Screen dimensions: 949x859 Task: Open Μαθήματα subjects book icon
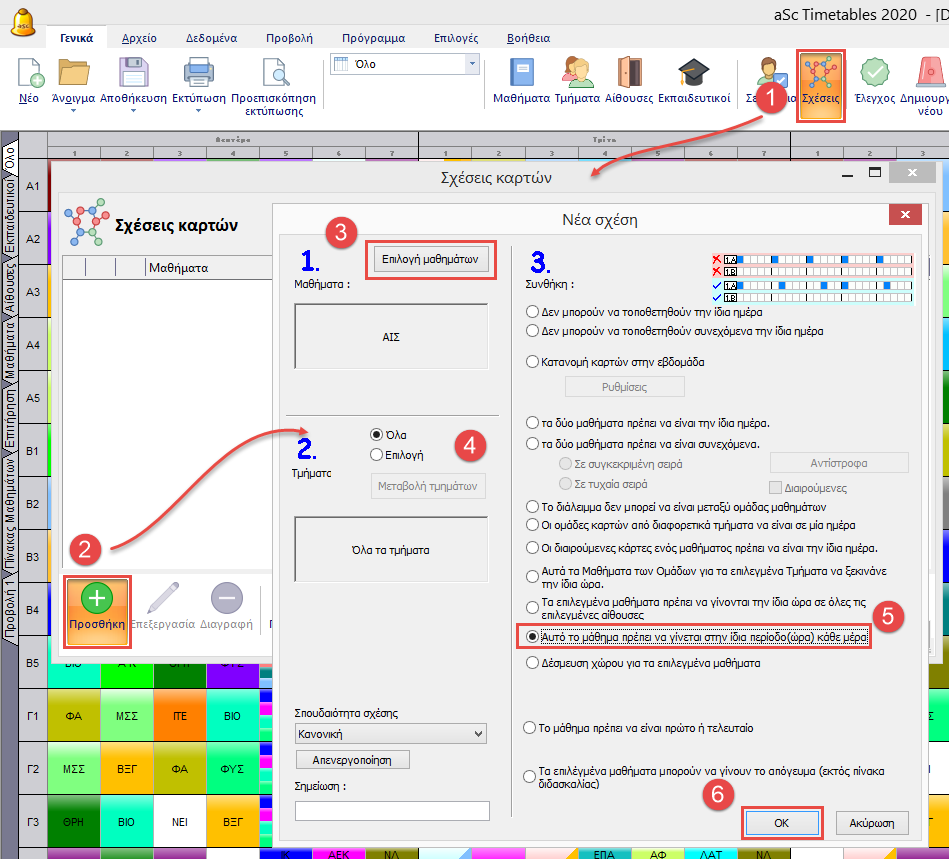[521, 74]
